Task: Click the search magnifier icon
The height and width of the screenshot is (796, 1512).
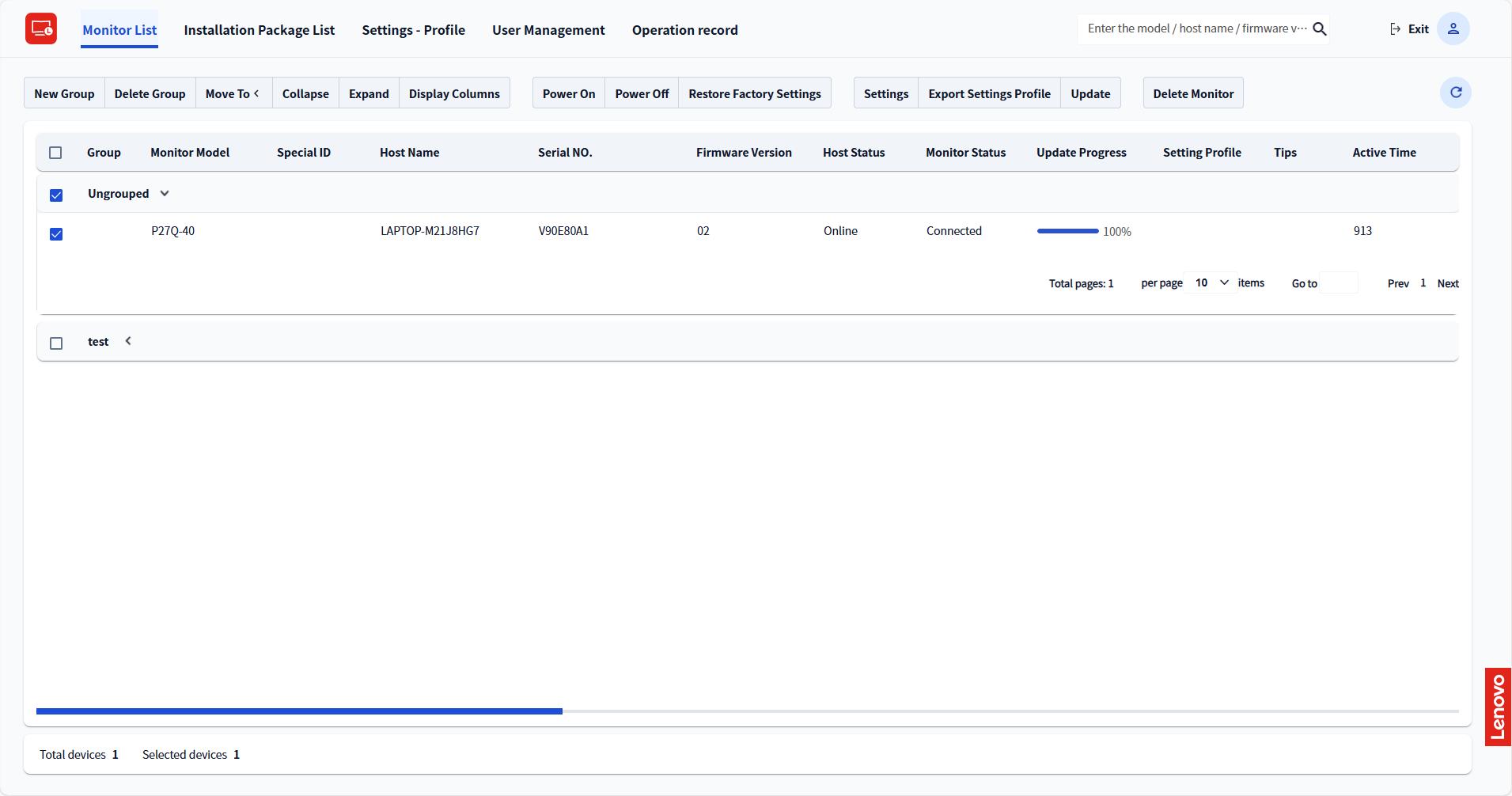Action: point(1319,29)
